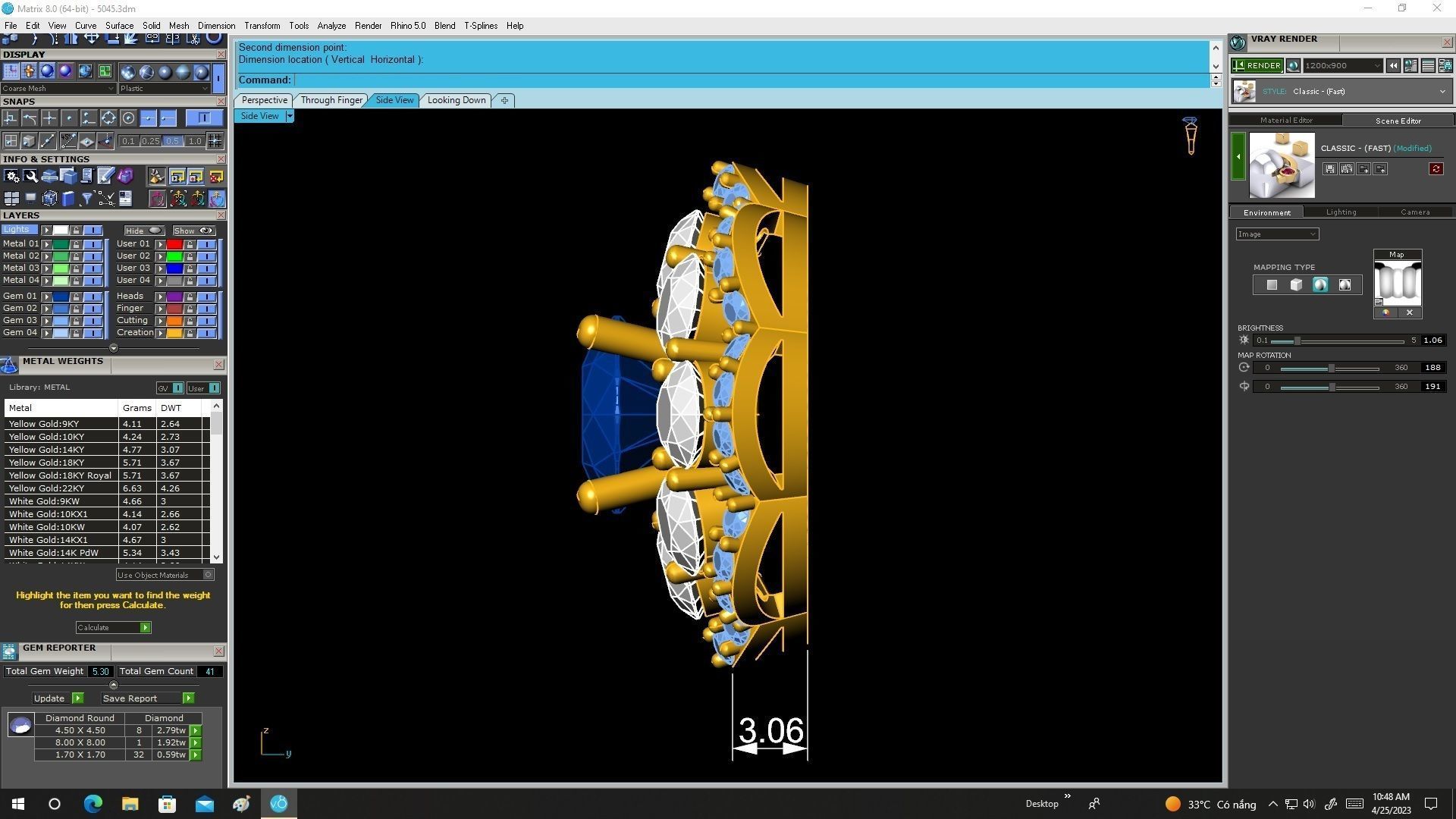Select the cubic mapping type icon

pos(1296,285)
